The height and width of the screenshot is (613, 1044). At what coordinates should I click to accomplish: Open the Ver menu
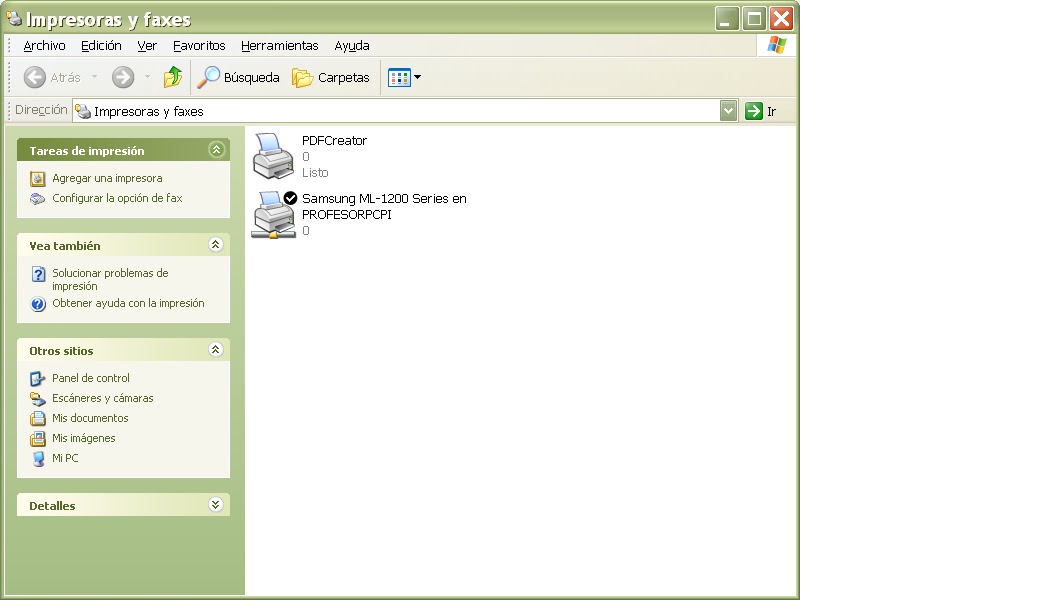(147, 45)
